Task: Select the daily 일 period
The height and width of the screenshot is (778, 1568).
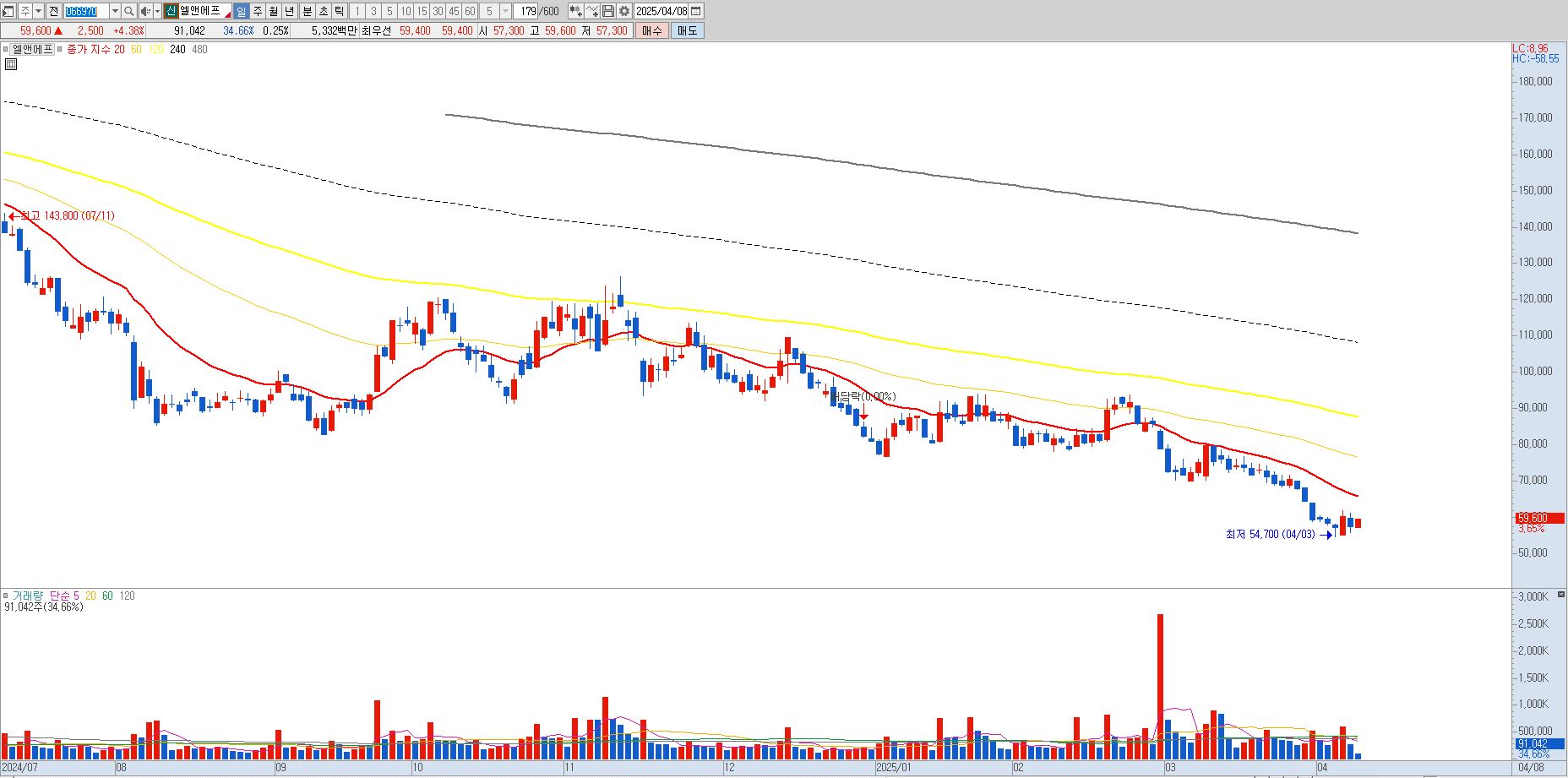Action: click(x=241, y=11)
